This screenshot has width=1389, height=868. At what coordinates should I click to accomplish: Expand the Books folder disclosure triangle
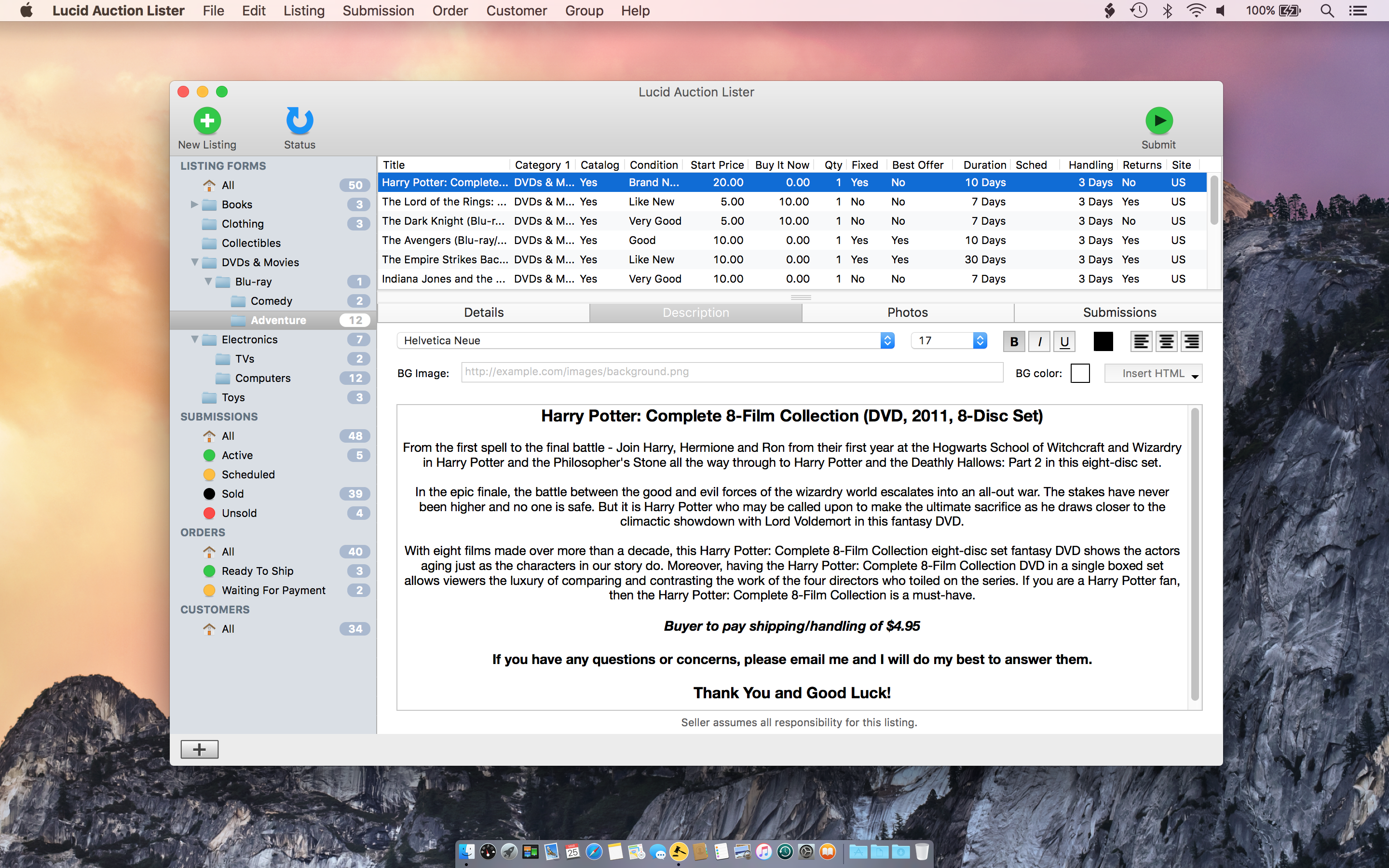click(194, 204)
